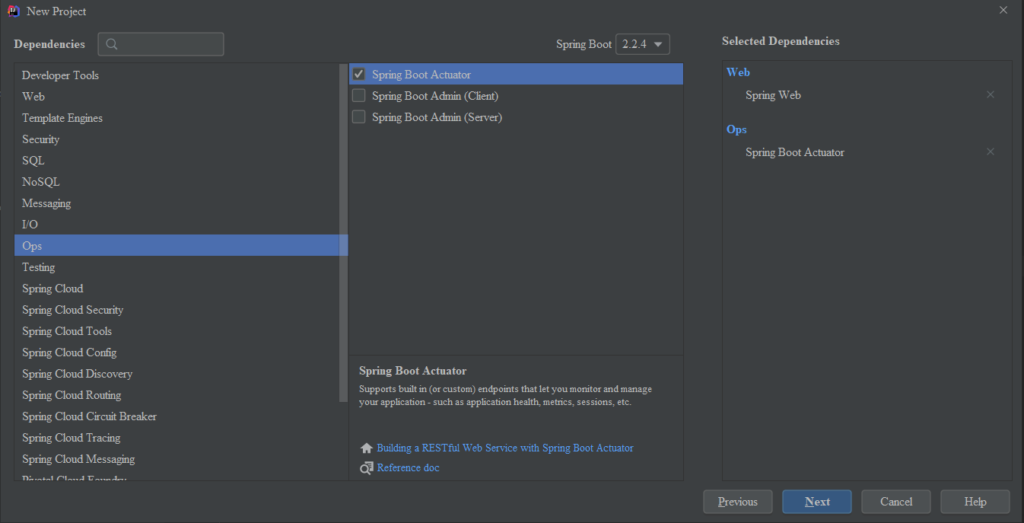The height and width of the screenshot is (523, 1024).
Task: Remove Spring Web using its X icon
Action: point(990,95)
